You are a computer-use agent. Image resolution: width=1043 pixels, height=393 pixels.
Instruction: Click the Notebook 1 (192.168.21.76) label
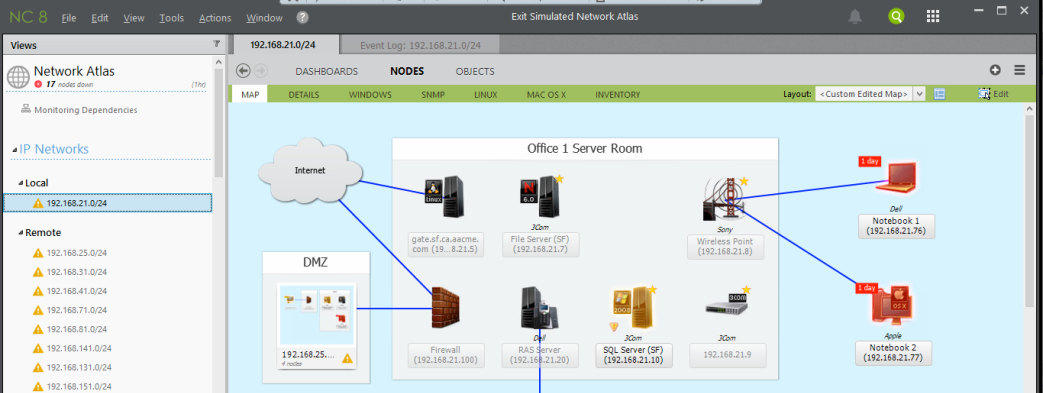tap(896, 226)
